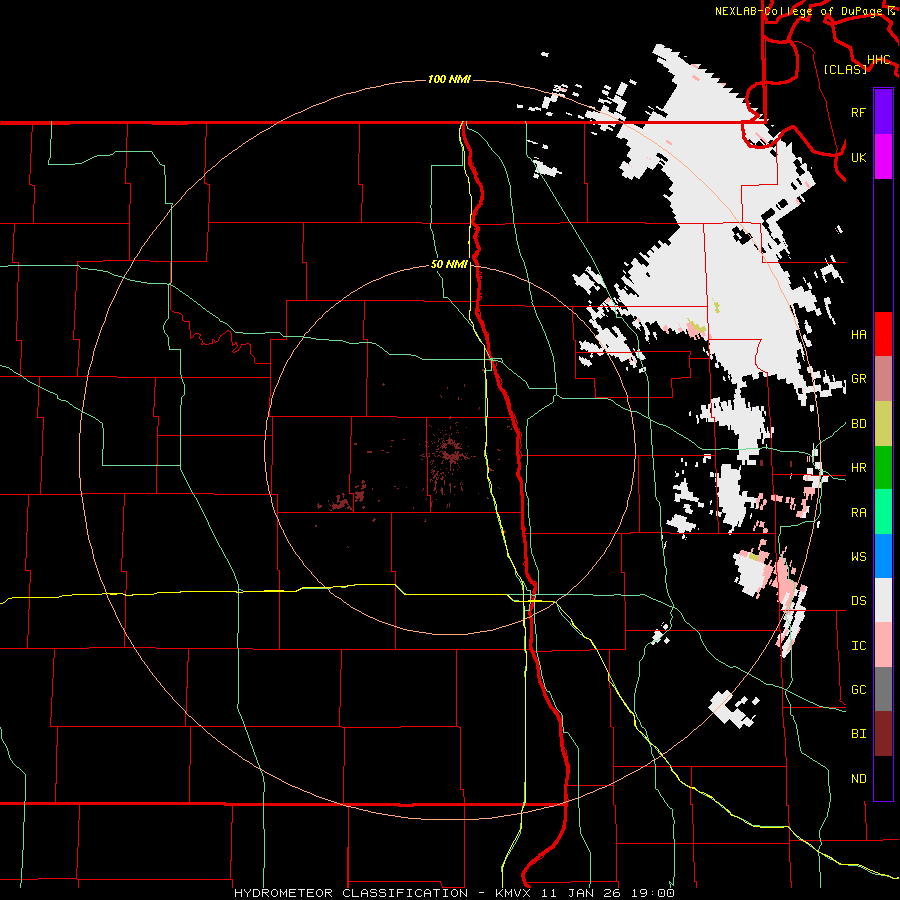Click the HA red legend swatch
Image resolution: width=900 pixels, height=900 pixels.
click(883, 334)
